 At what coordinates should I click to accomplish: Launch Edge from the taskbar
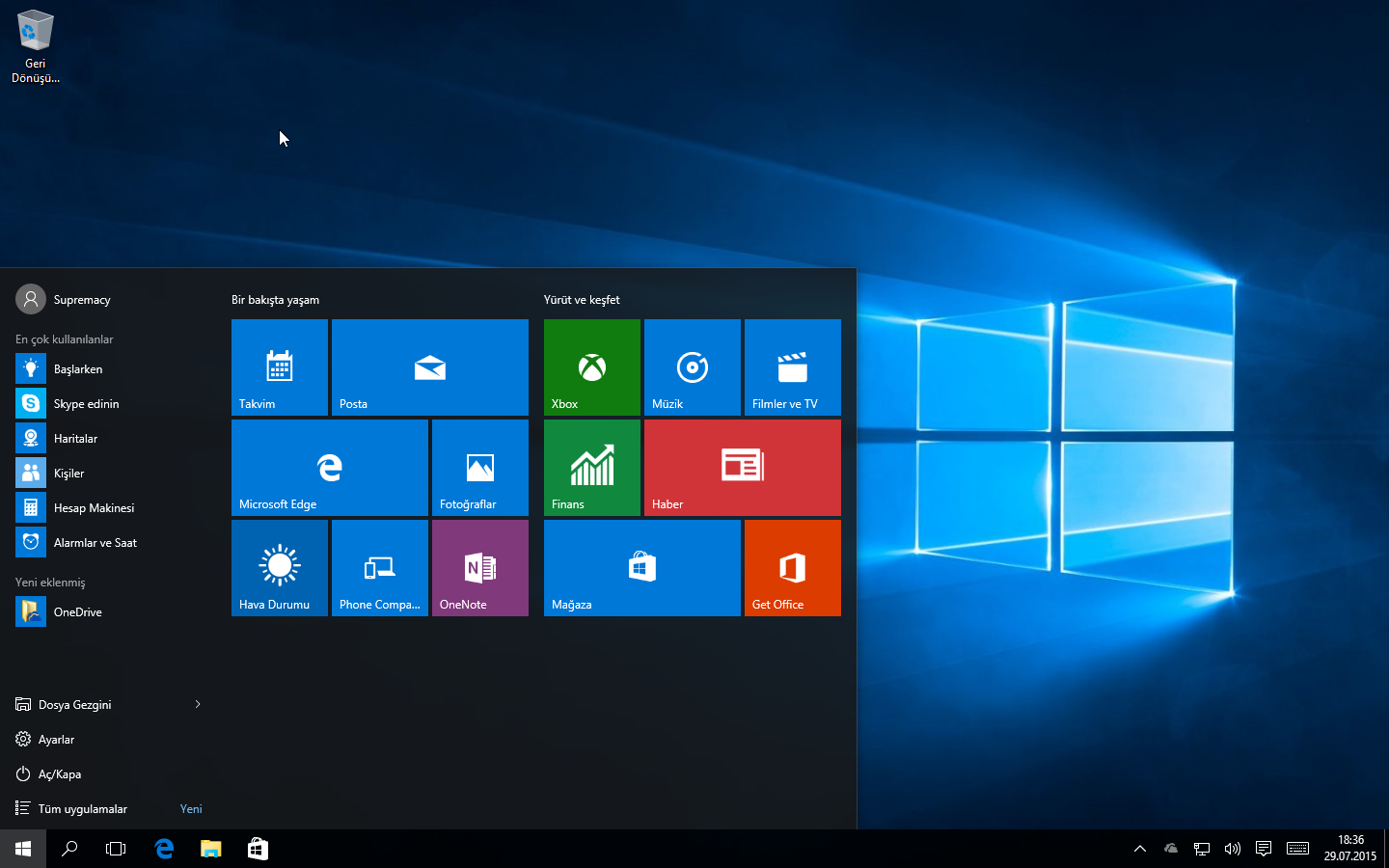pos(164,849)
